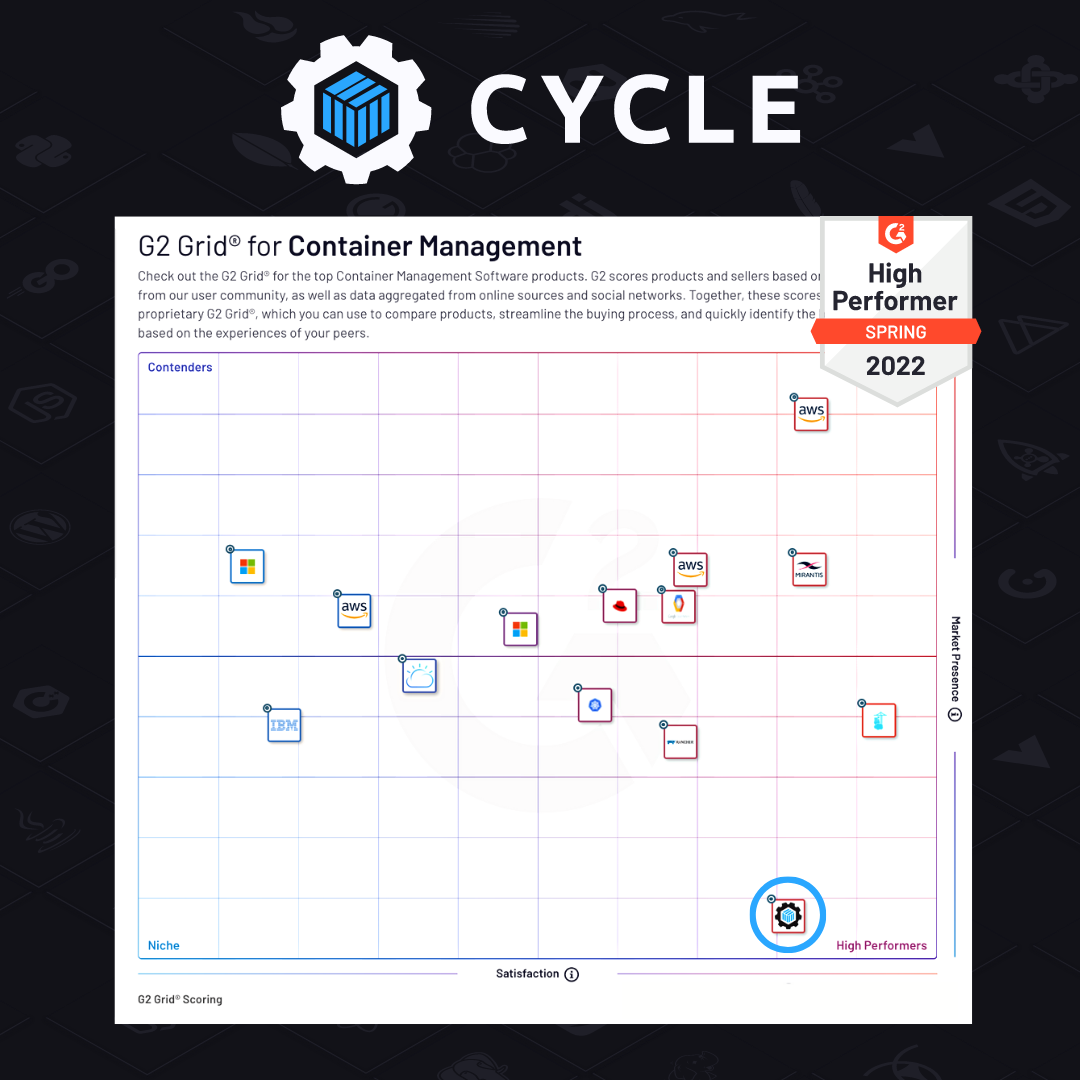This screenshot has height=1080, width=1080.
Task: Click the large Cycle gear logo in the header
Action: [356, 110]
